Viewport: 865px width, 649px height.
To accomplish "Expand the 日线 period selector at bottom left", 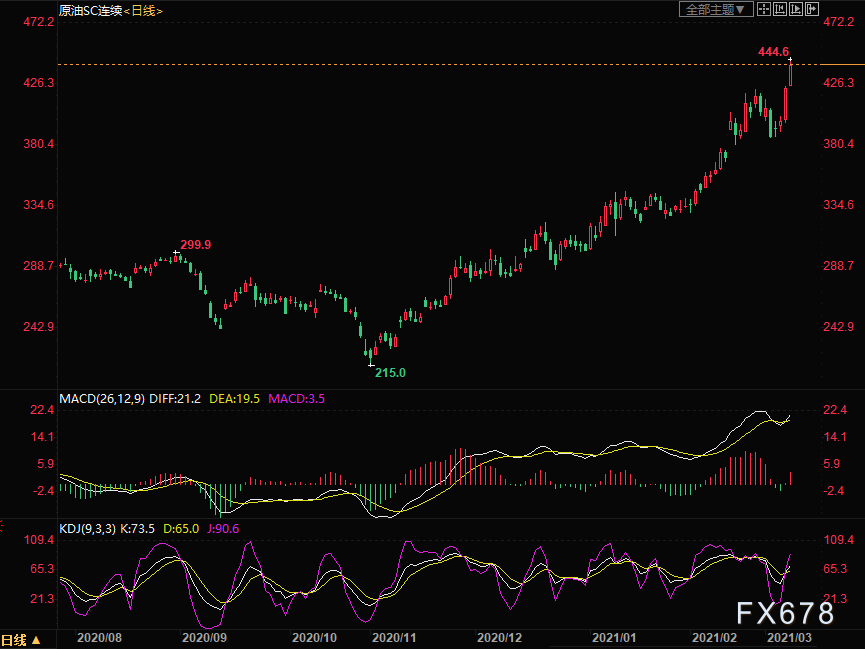I will (22, 639).
